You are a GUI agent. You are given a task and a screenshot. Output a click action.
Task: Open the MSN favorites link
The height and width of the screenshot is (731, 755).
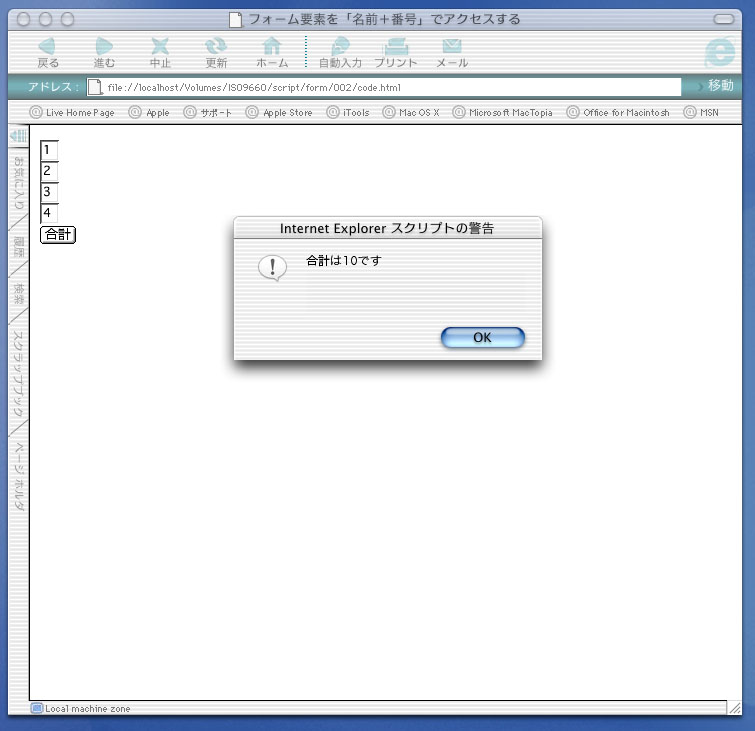[x=702, y=113]
